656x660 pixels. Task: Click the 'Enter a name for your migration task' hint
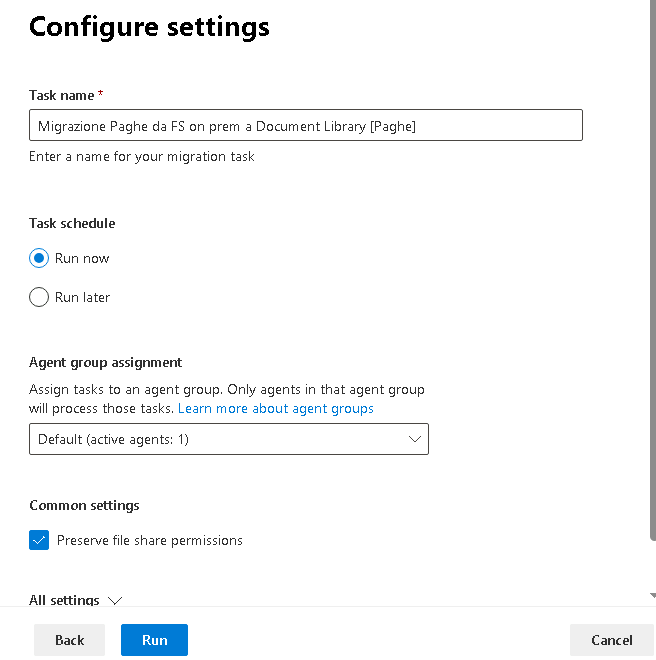point(141,157)
